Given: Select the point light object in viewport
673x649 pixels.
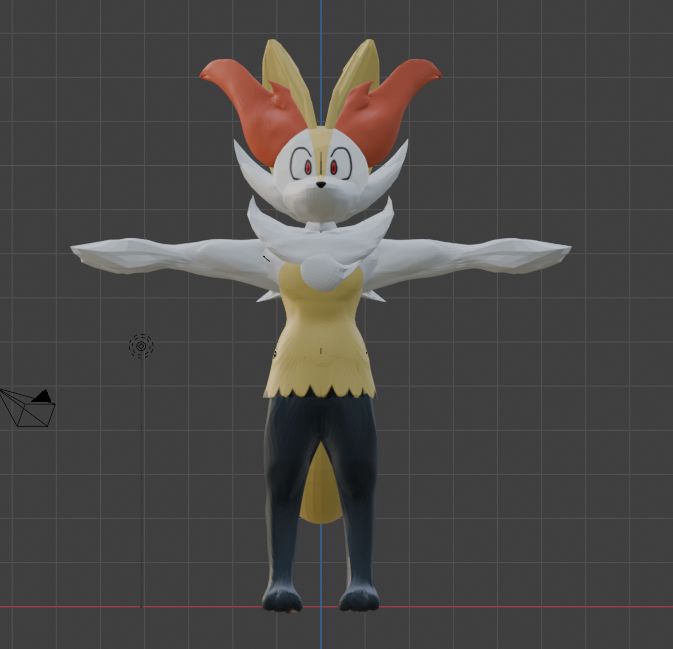Looking at the screenshot, I should (x=141, y=346).
